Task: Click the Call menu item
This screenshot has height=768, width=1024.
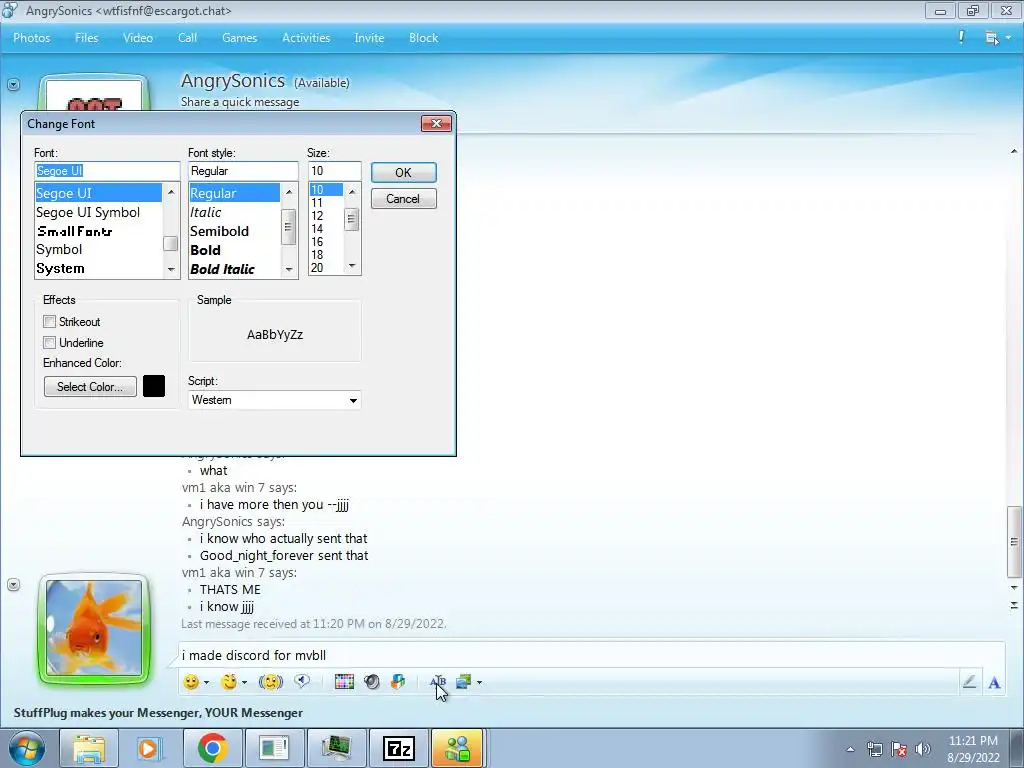Action: tap(187, 38)
